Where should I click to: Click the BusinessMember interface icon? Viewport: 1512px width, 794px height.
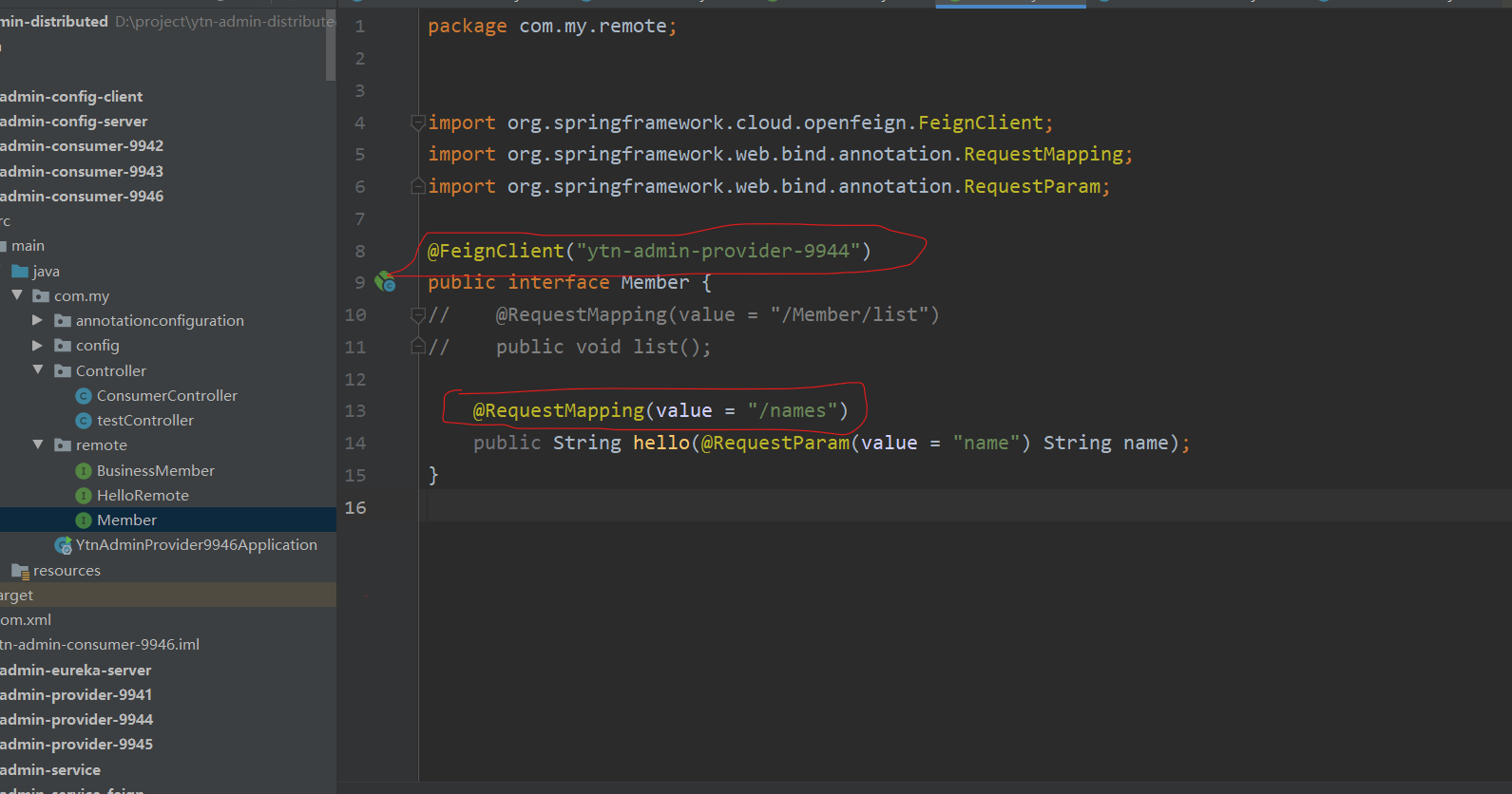[x=84, y=470]
